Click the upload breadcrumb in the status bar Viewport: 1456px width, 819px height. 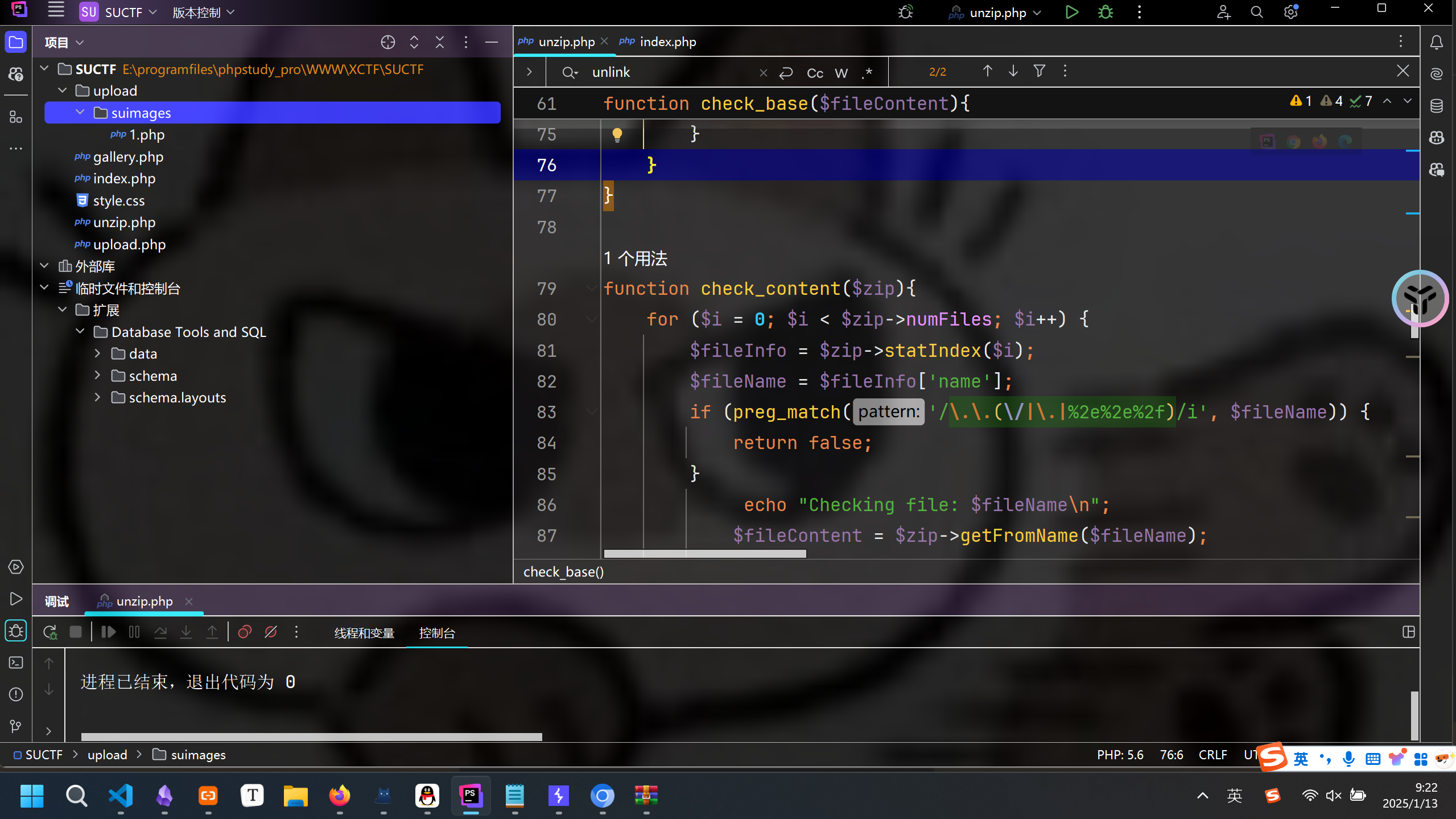tap(107, 755)
